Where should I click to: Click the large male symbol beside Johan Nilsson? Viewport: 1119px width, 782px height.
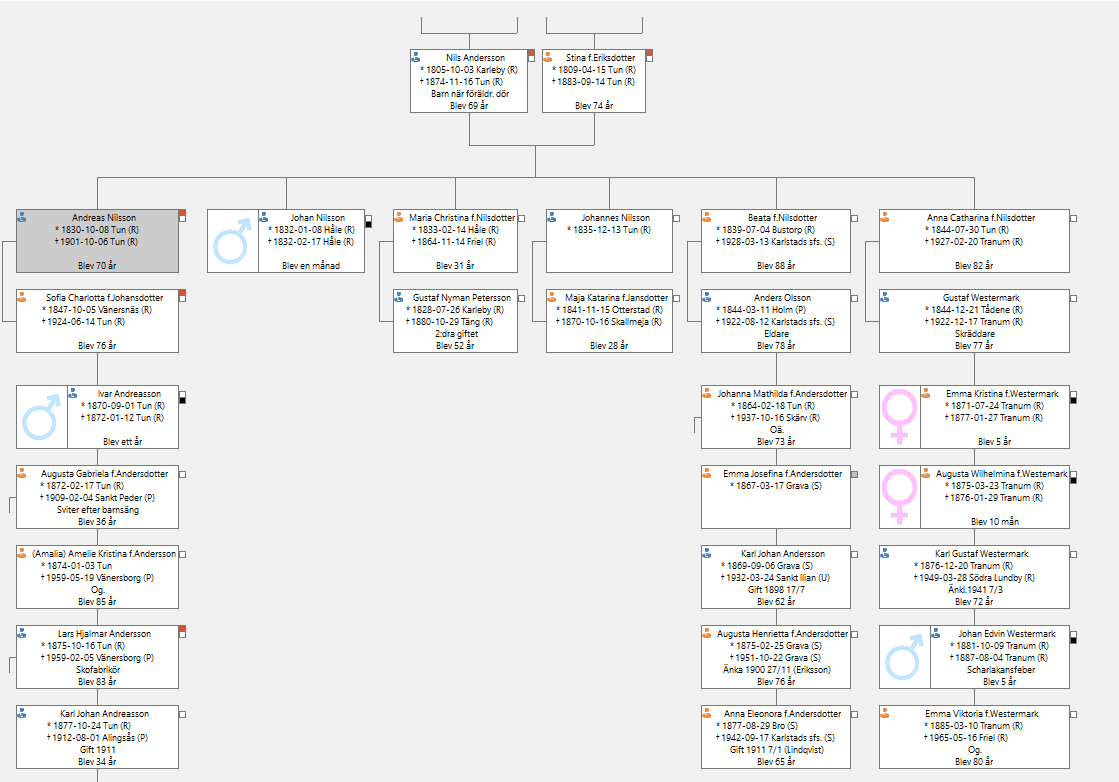point(233,241)
